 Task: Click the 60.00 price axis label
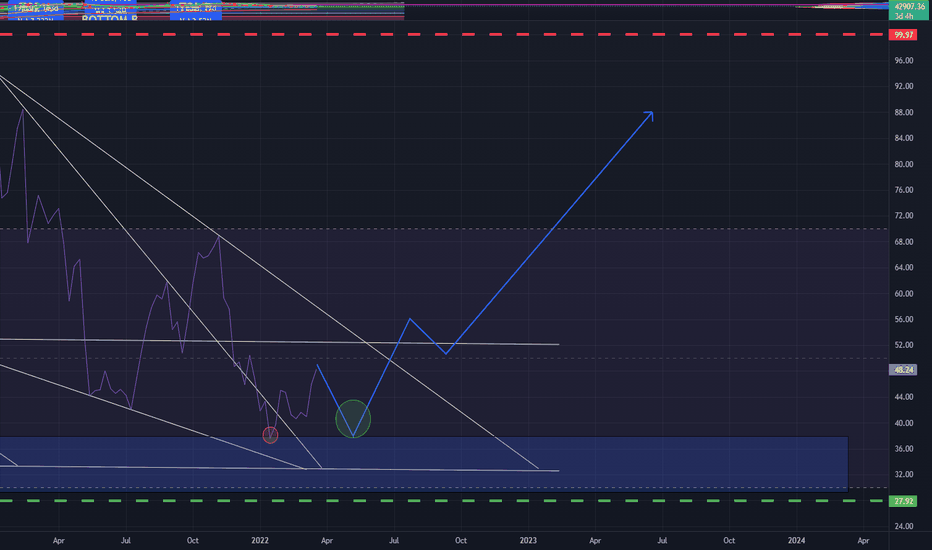click(x=903, y=294)
